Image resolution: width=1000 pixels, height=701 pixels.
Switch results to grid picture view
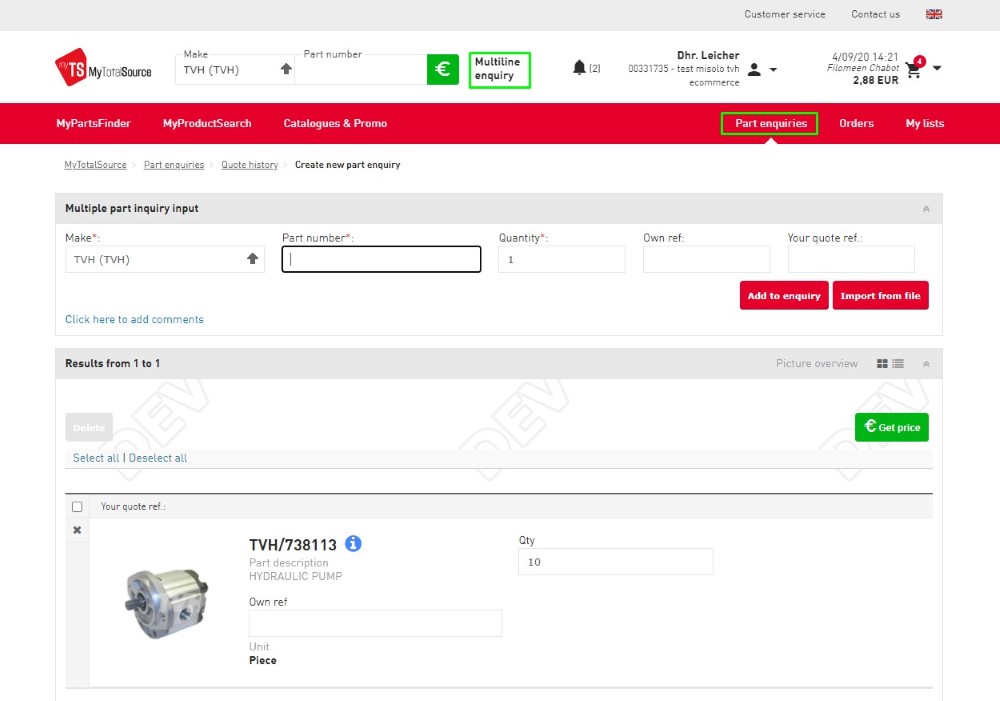[x=882, y=364]
